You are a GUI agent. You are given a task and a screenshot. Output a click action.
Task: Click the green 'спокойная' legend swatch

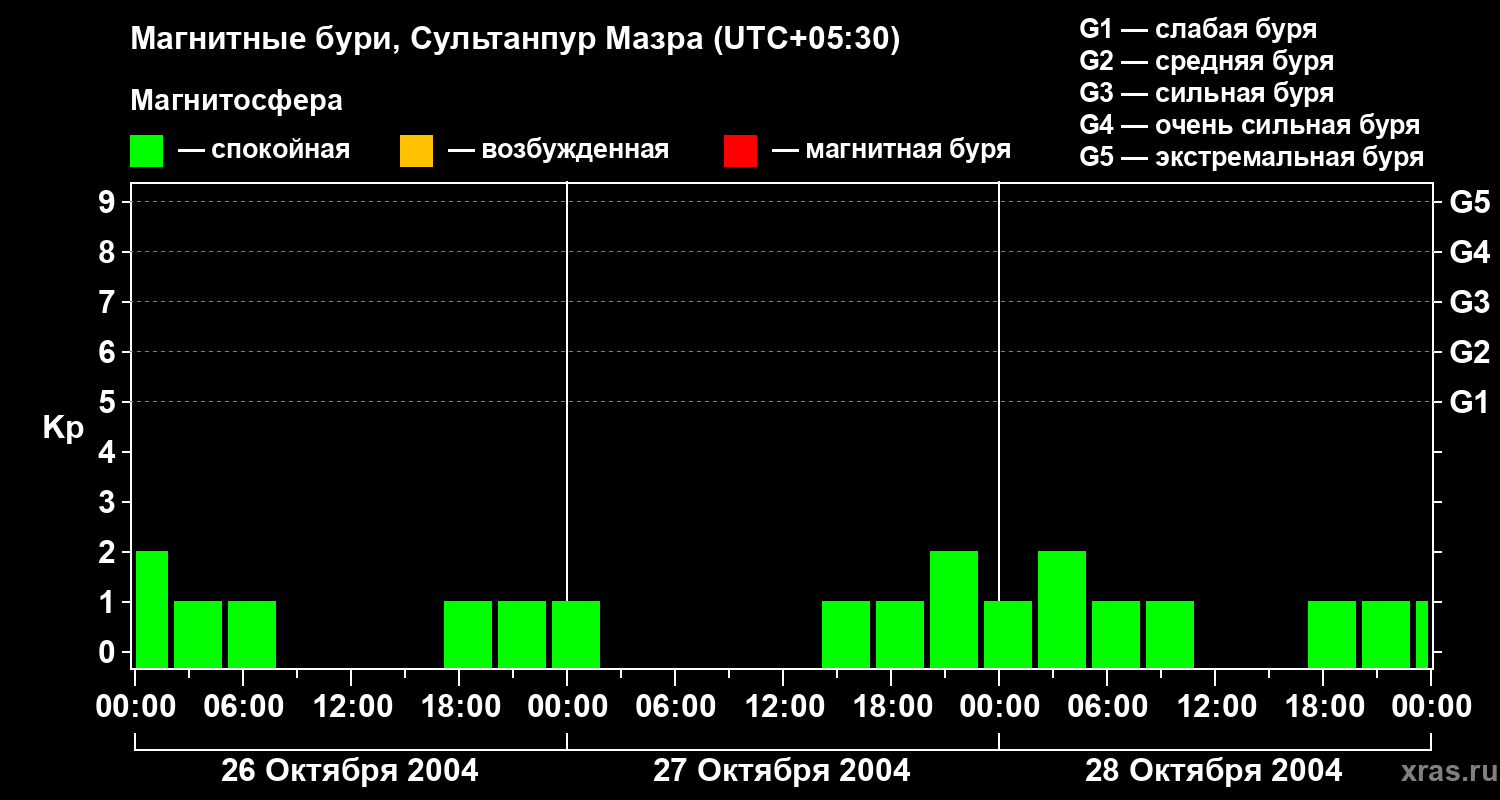pyautogui.click(x=146, y=151)
